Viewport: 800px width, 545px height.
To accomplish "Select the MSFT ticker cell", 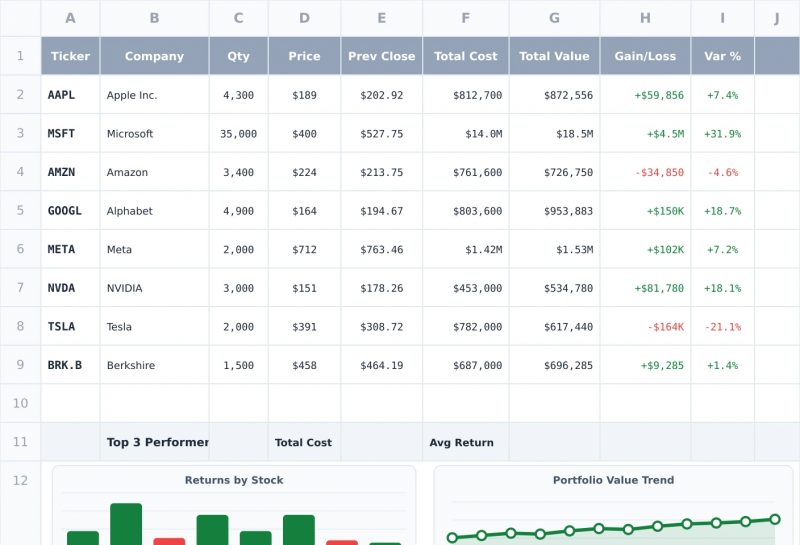I will click(x=70, y=134).
